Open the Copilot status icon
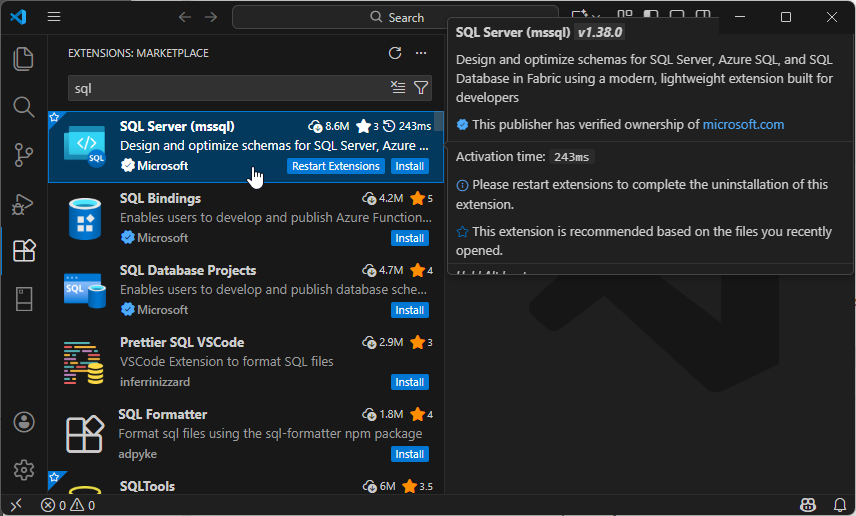The image size is (856, 516). [x=809, y=505]
